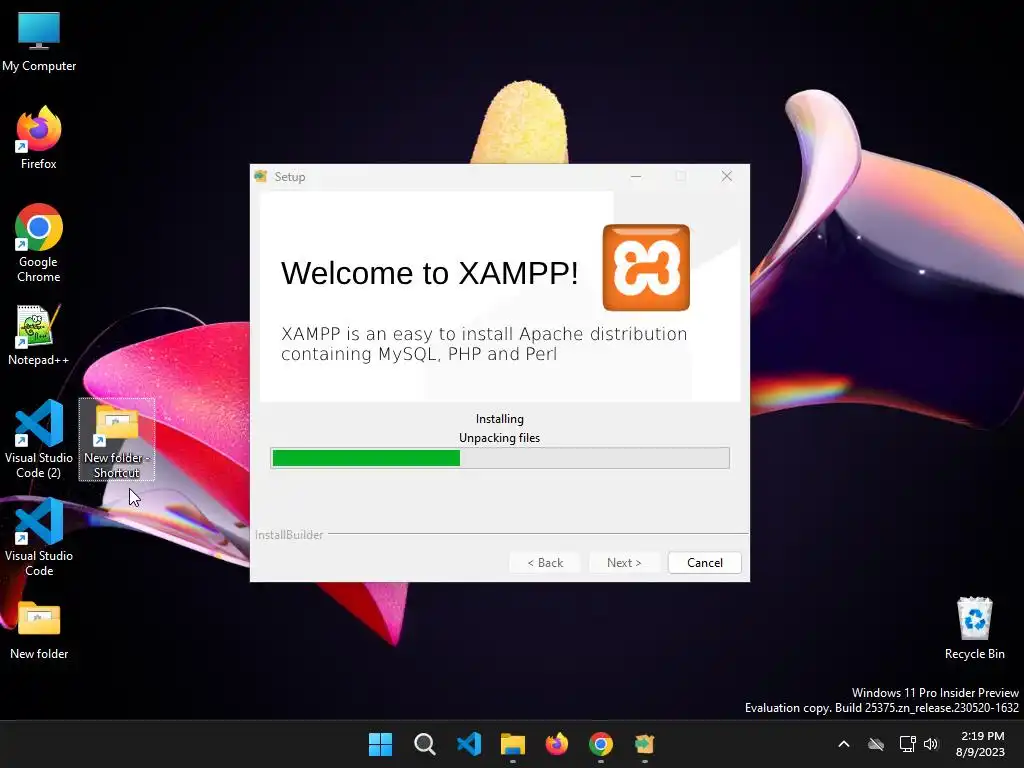Viewport: 1024px width, 768px height.
Task: Open Firefox from the taskbar
Action: pyautogui.click(x=556, y=744)
